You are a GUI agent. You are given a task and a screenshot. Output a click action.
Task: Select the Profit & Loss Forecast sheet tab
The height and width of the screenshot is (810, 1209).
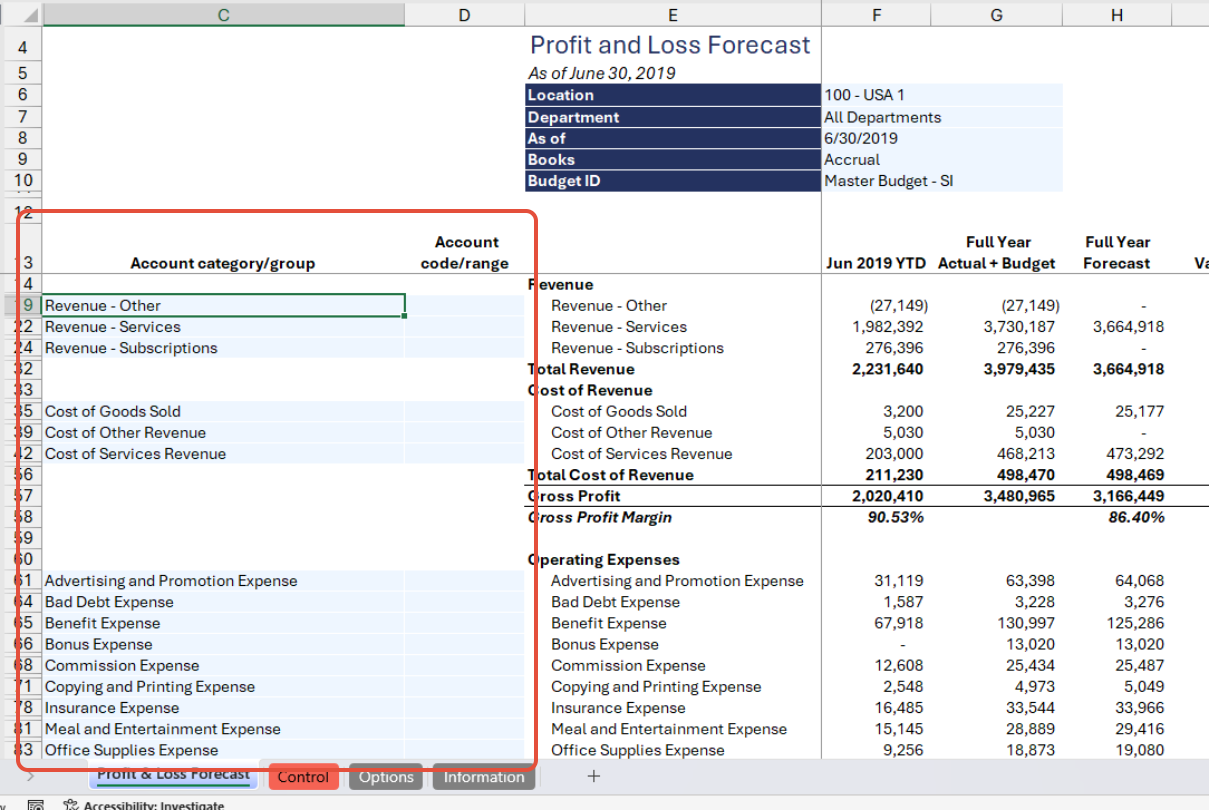[x=173, y=775]
